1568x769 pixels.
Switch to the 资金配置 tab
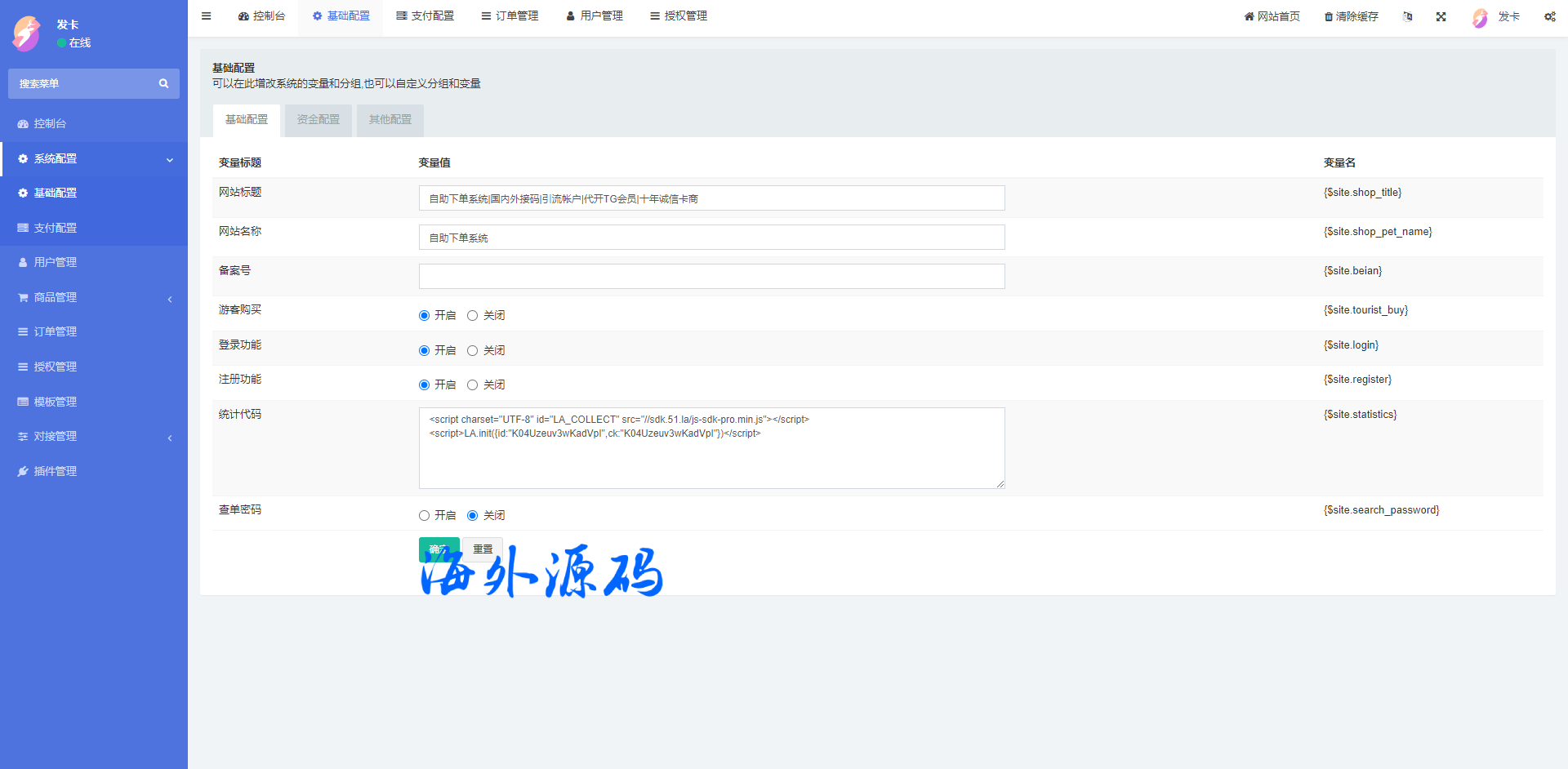pyautogui.click(x=318, y=120)
